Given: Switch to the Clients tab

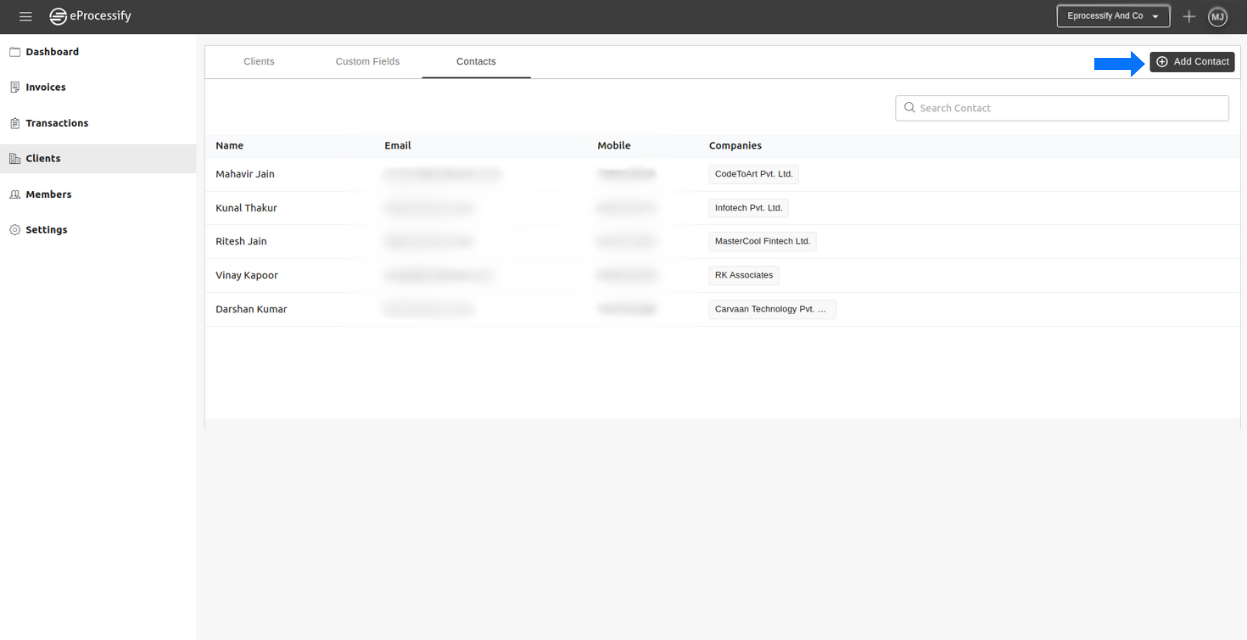Looking at the screenshot, I should point(259,62).
